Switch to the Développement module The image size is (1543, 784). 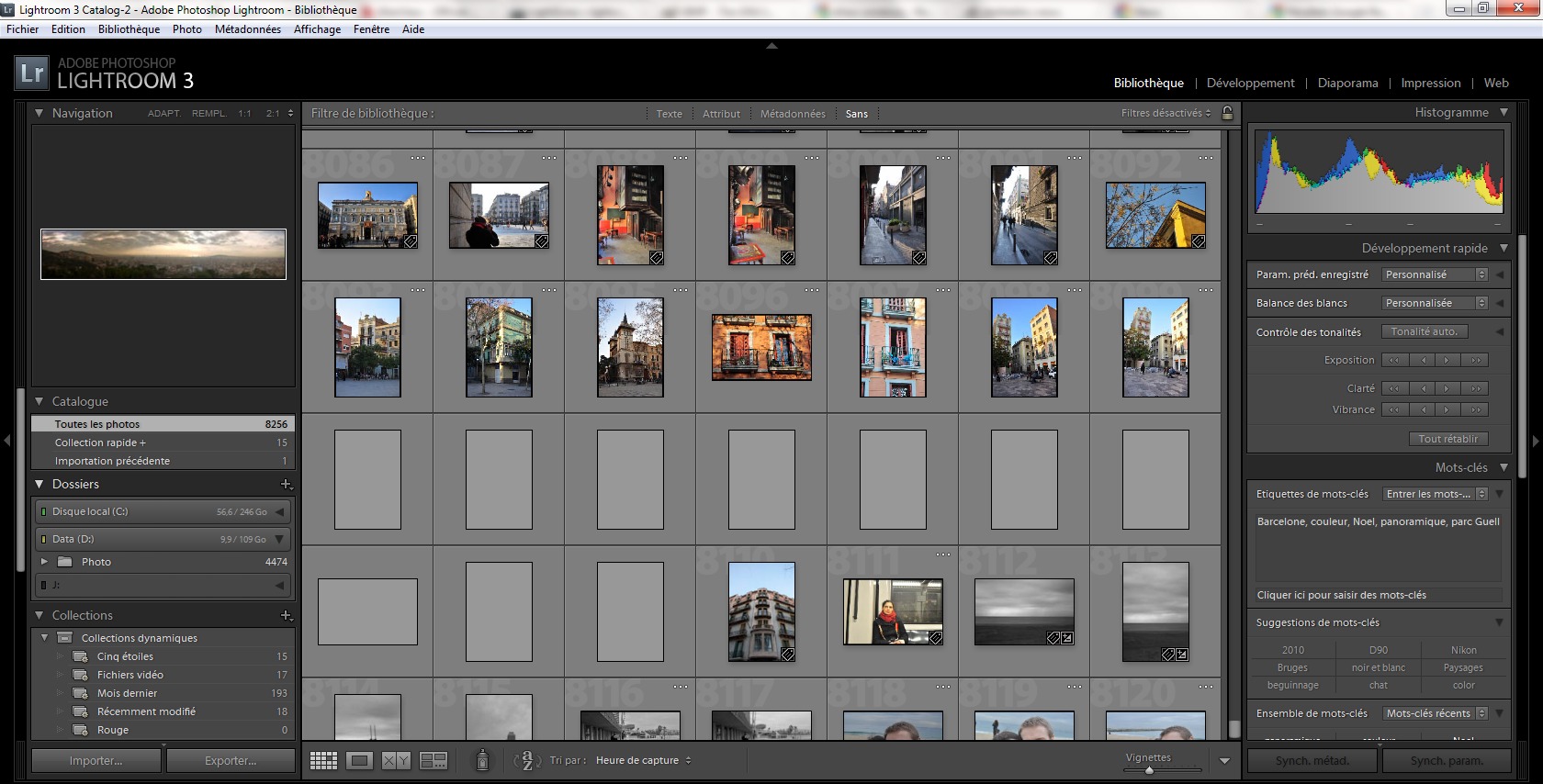pyautogui.click(x=1250, y=83)
